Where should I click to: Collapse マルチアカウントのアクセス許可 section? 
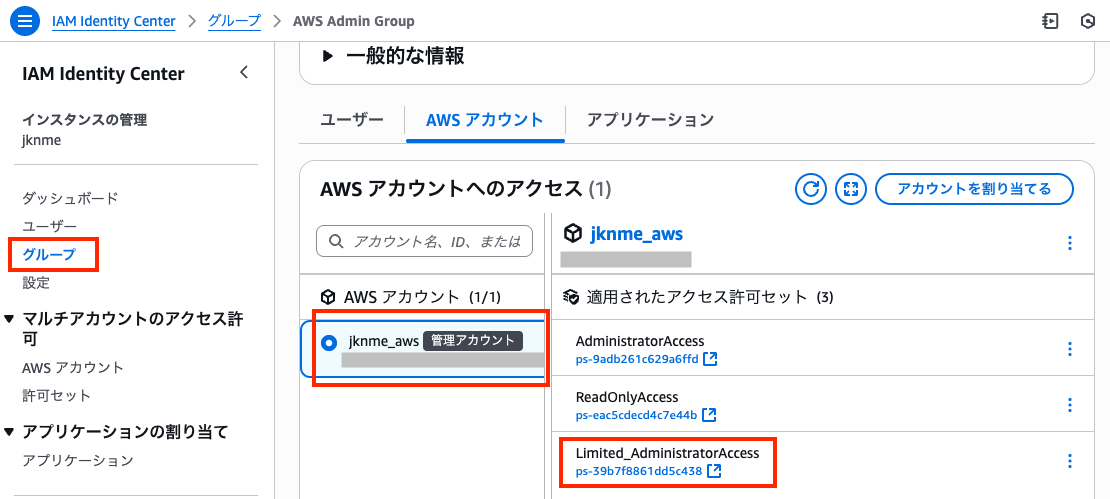pos(10,319)
